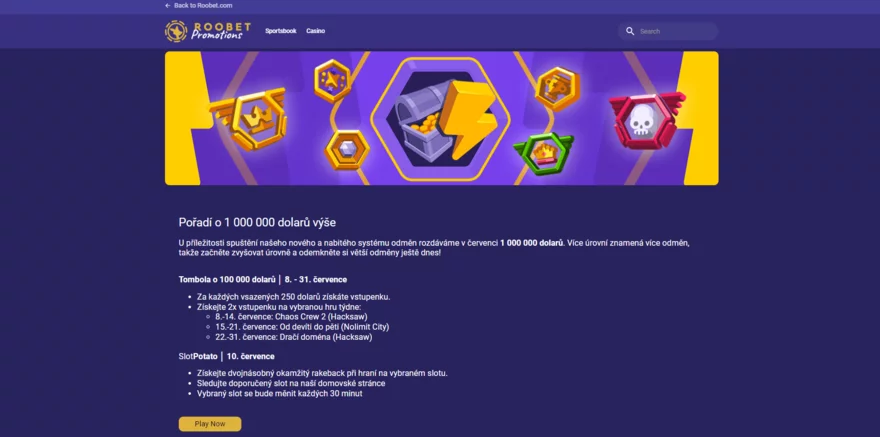Click the Tombola o 100 000 dolarů heading
Viewport: 880px width, 437px height.
(227, 279)
